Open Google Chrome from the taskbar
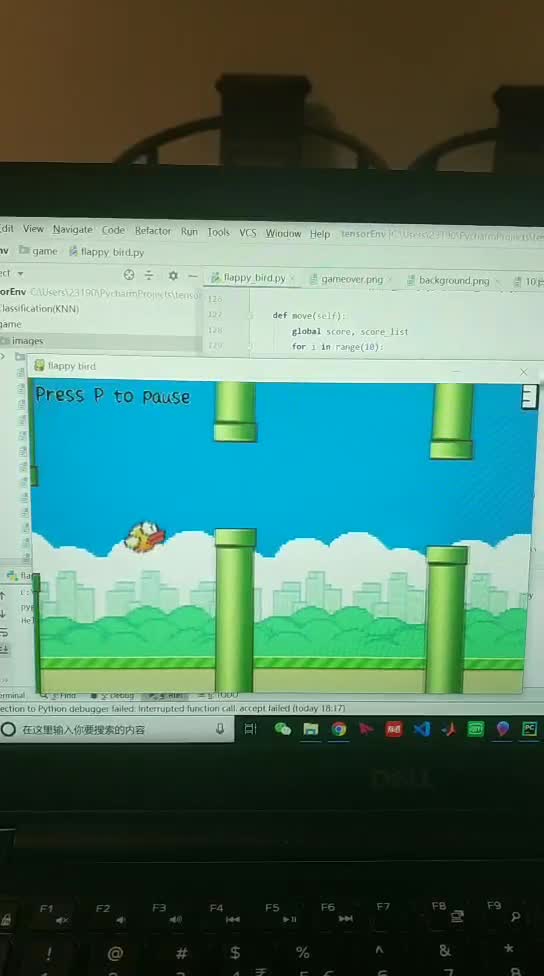Image resolution: width=544 pixels, height=976 pixels. click(339, 729)
